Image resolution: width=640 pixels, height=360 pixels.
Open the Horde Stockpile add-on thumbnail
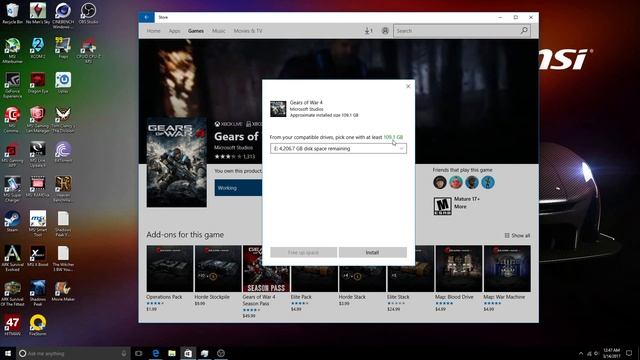(218, 268)
